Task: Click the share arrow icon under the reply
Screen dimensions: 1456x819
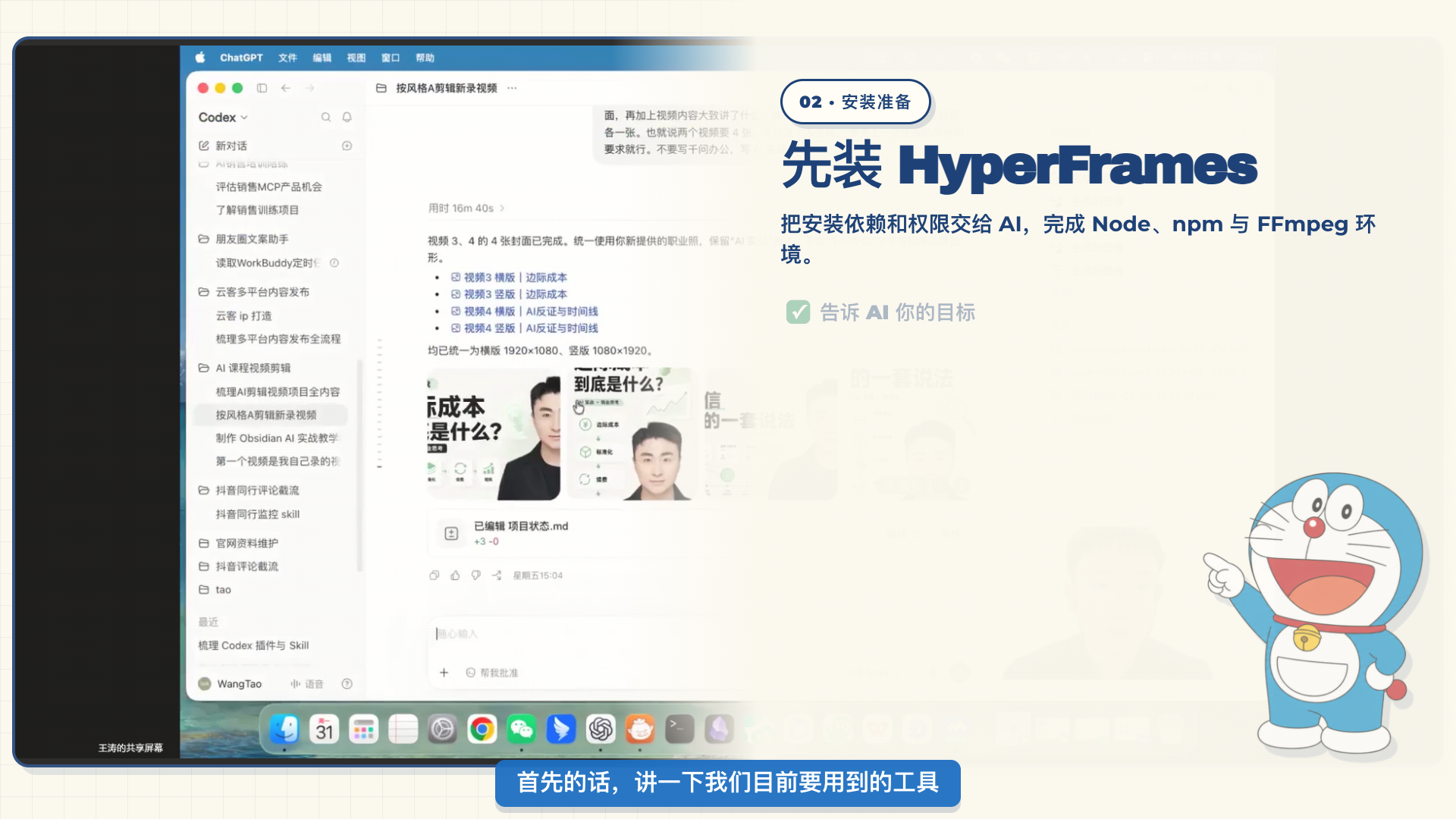Action: click(497, 575)
